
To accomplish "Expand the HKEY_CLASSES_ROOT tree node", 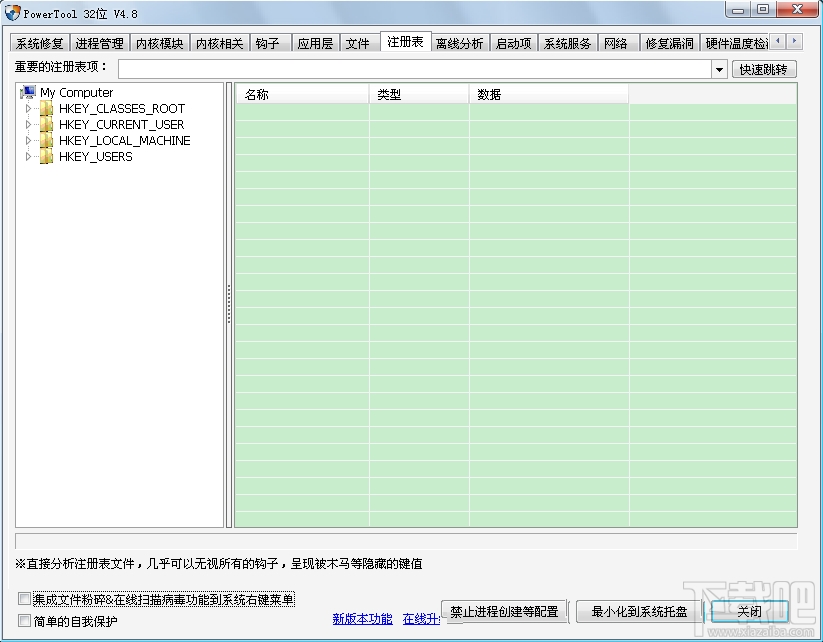I will tap(28, 108).
